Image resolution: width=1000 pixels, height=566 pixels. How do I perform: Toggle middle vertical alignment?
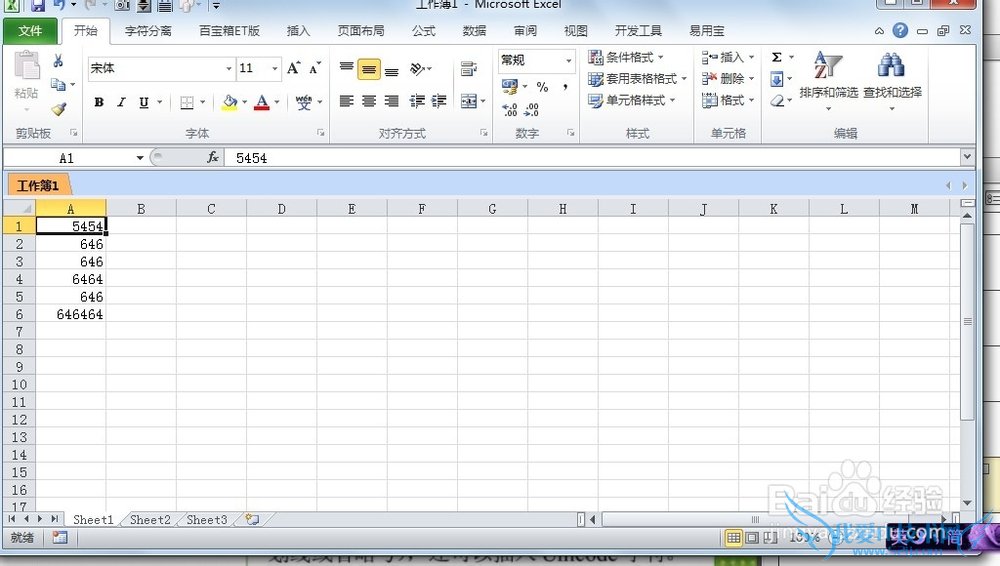click(369, 69)
